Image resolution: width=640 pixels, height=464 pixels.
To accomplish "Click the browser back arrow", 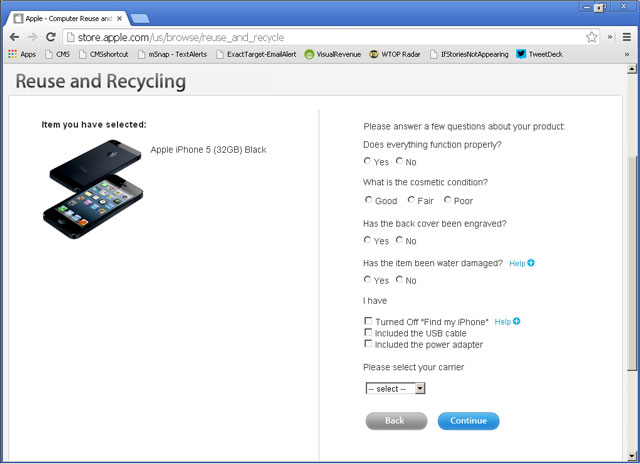I will pyautogui.click(x=14, y=37).
